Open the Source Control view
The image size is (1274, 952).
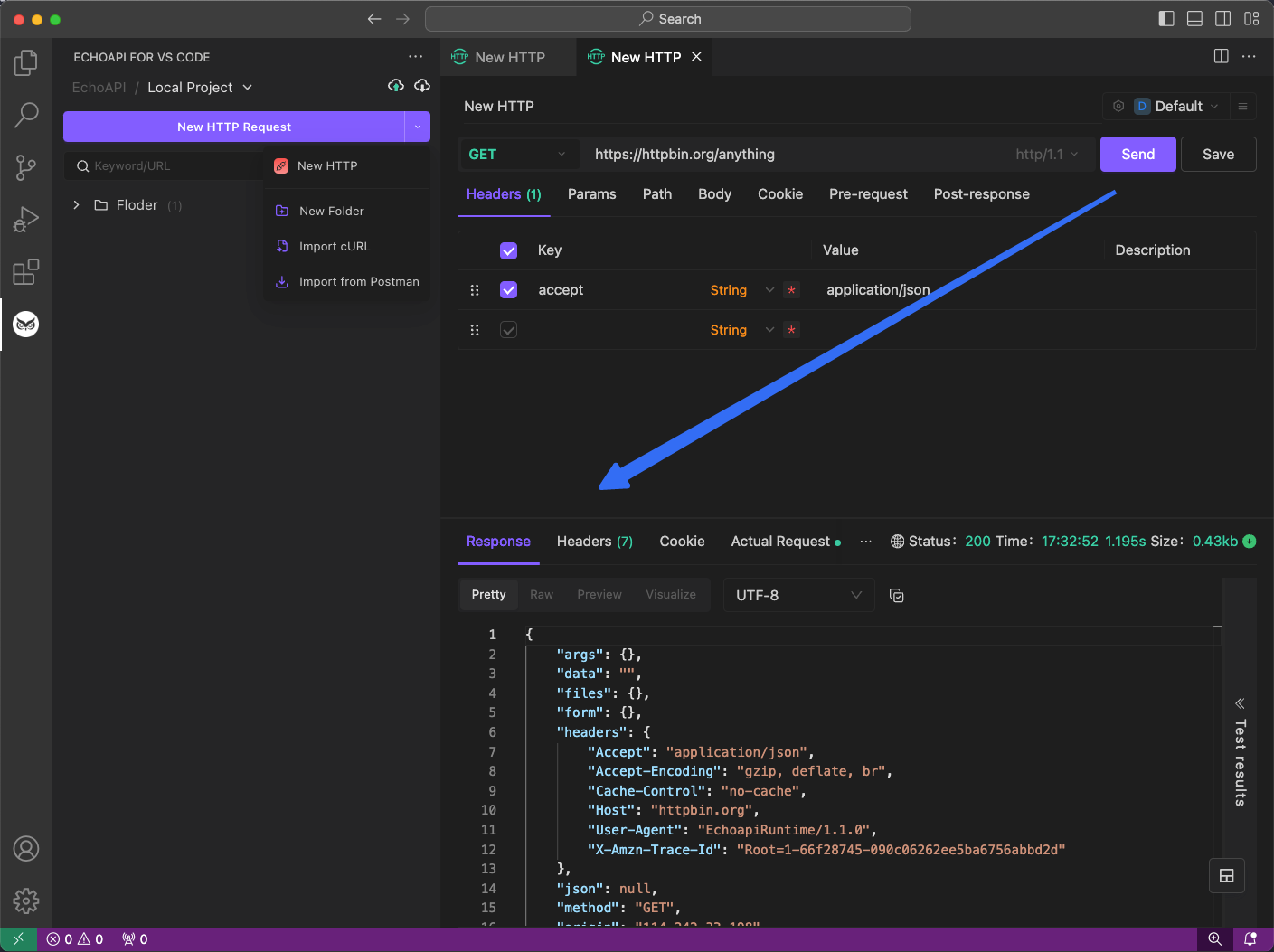26,167
